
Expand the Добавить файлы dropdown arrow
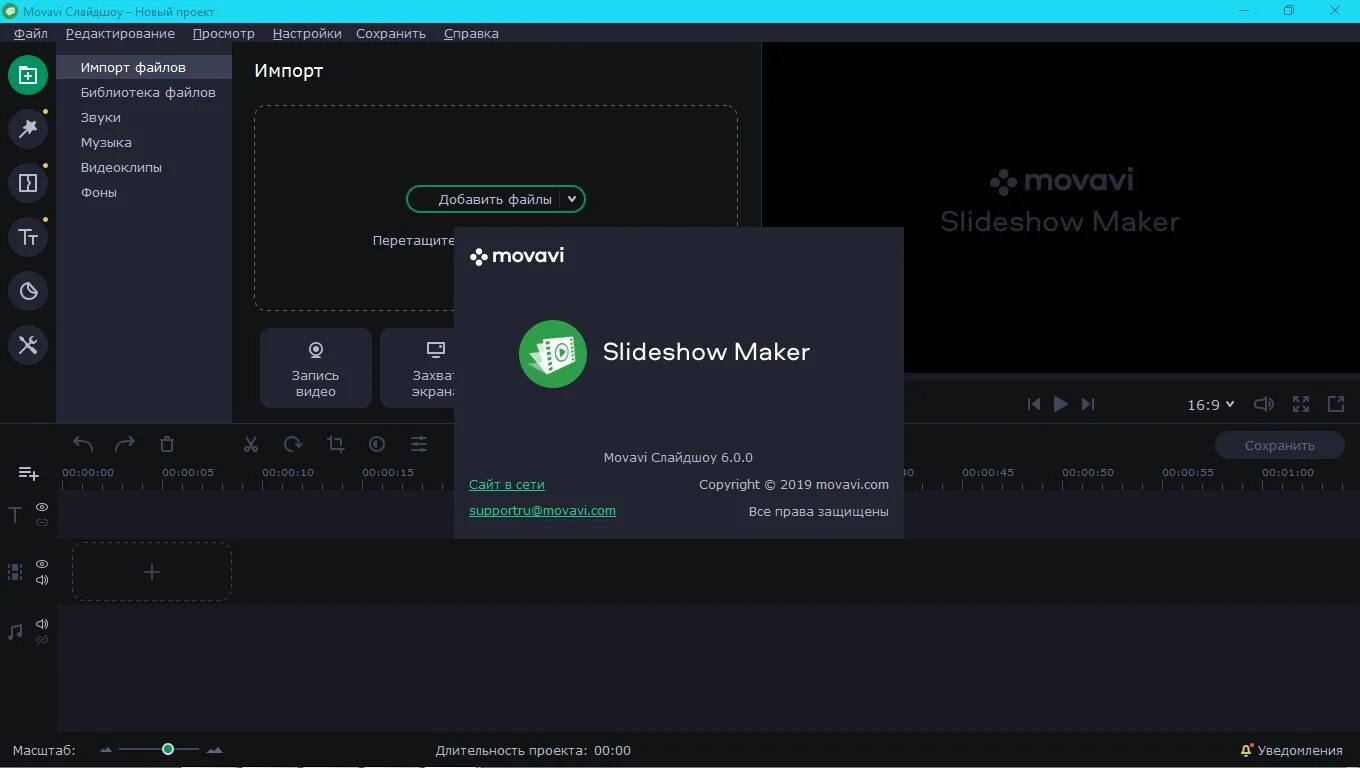(x=572, y=199)
